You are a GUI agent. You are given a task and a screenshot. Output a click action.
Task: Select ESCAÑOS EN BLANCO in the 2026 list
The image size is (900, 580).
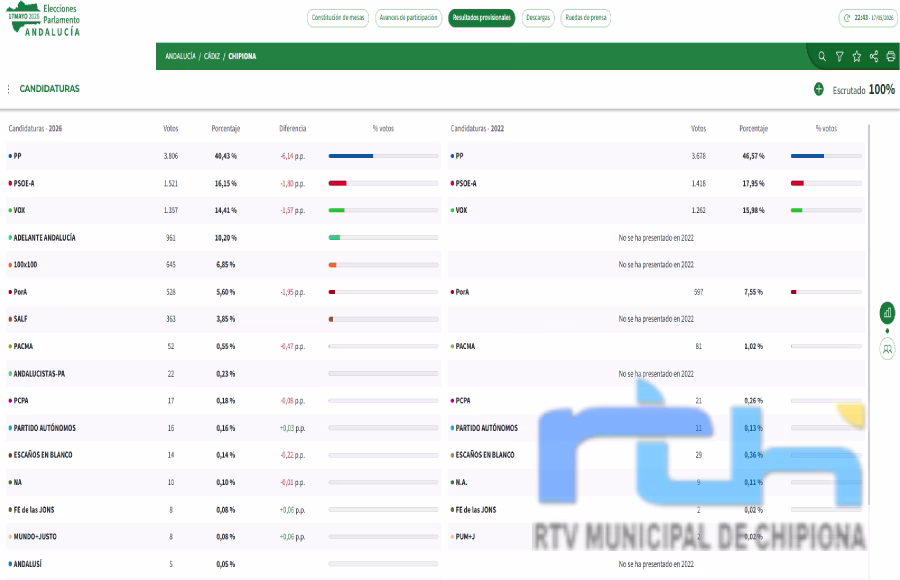pos(43,455)
